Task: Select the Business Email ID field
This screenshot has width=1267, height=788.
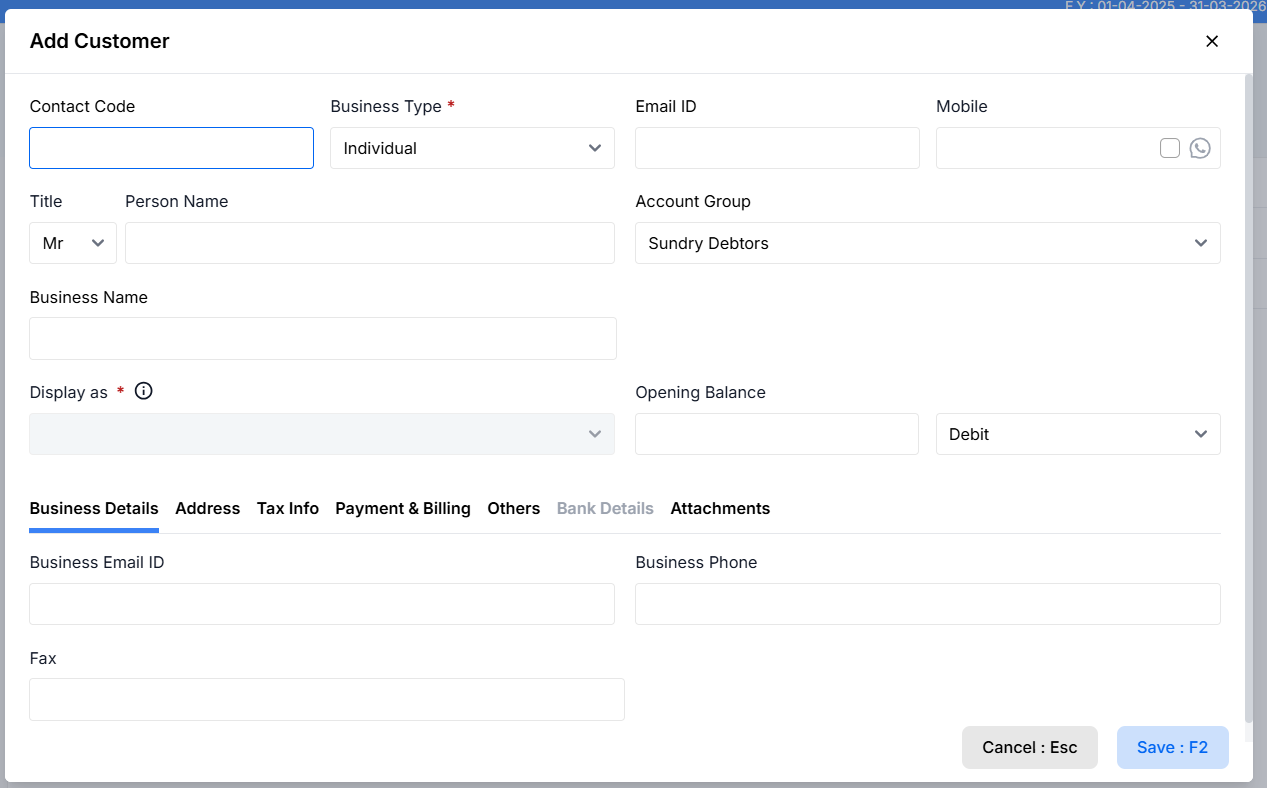Action: tap(322, 604)
